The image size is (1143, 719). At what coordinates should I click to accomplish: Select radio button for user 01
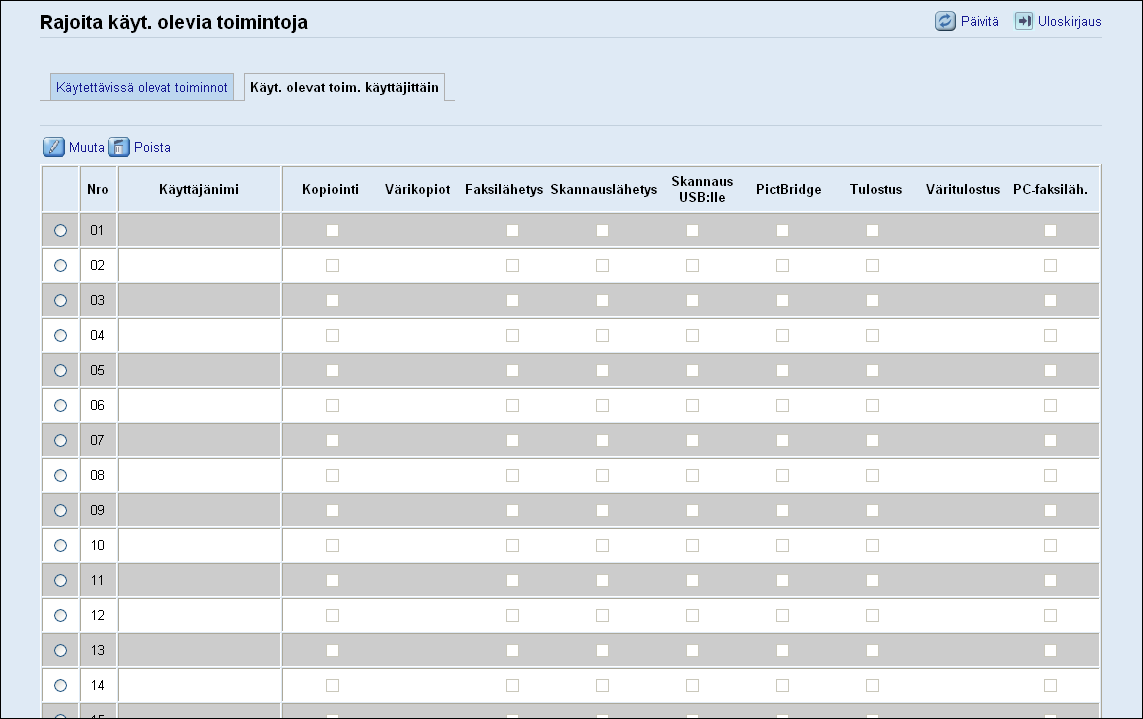[61, 230]
